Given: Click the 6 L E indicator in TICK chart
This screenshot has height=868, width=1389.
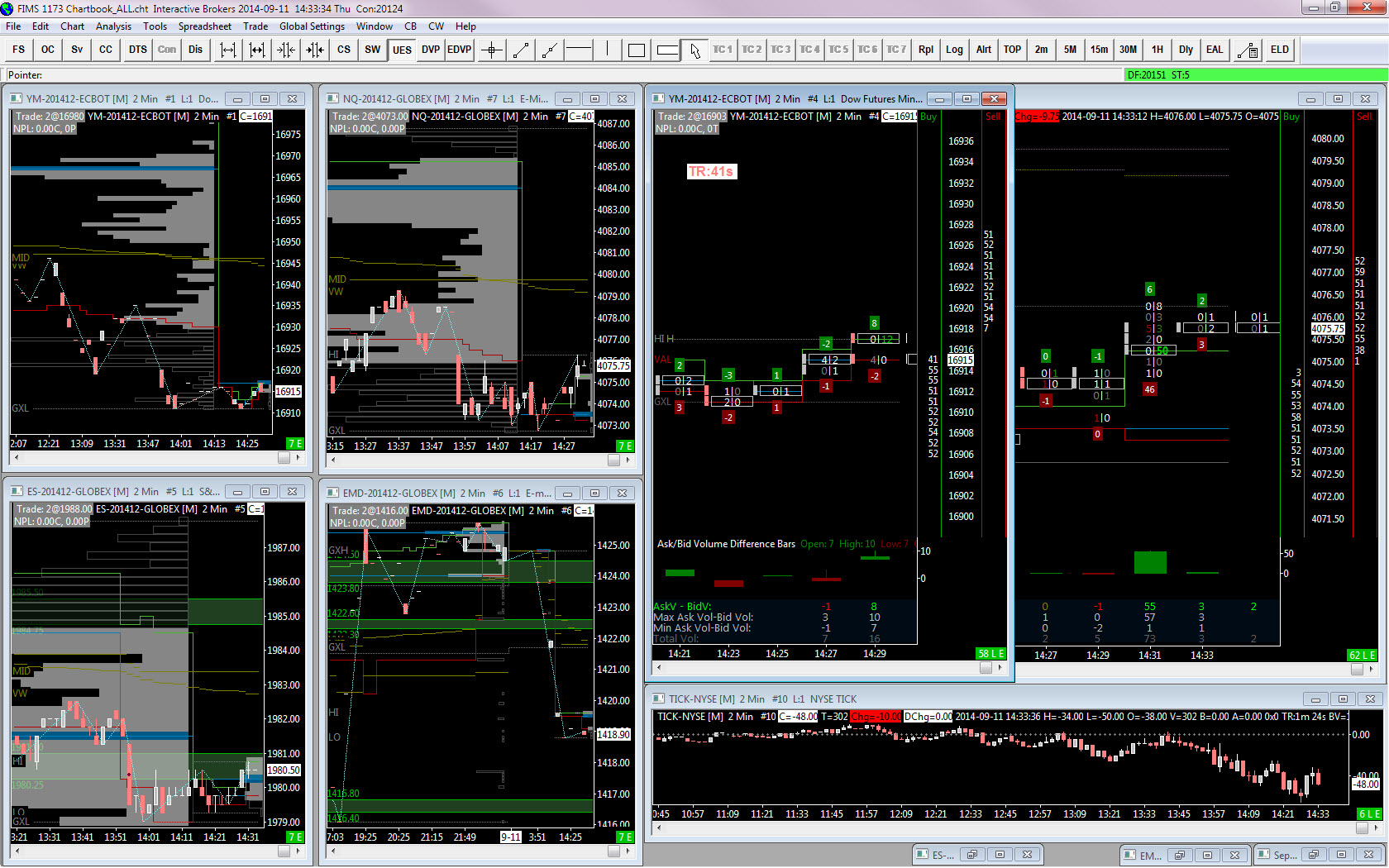Looking at the screenshot, I should 1370,814.
